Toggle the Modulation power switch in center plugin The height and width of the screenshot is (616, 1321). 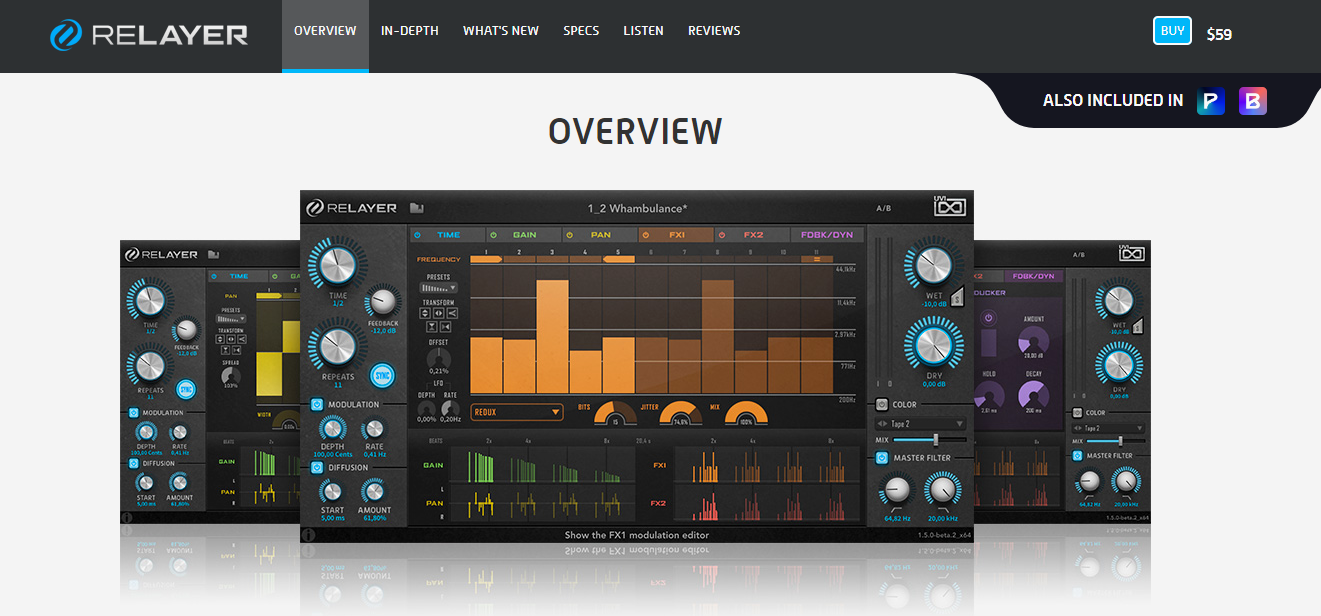(x=317, y=405)
